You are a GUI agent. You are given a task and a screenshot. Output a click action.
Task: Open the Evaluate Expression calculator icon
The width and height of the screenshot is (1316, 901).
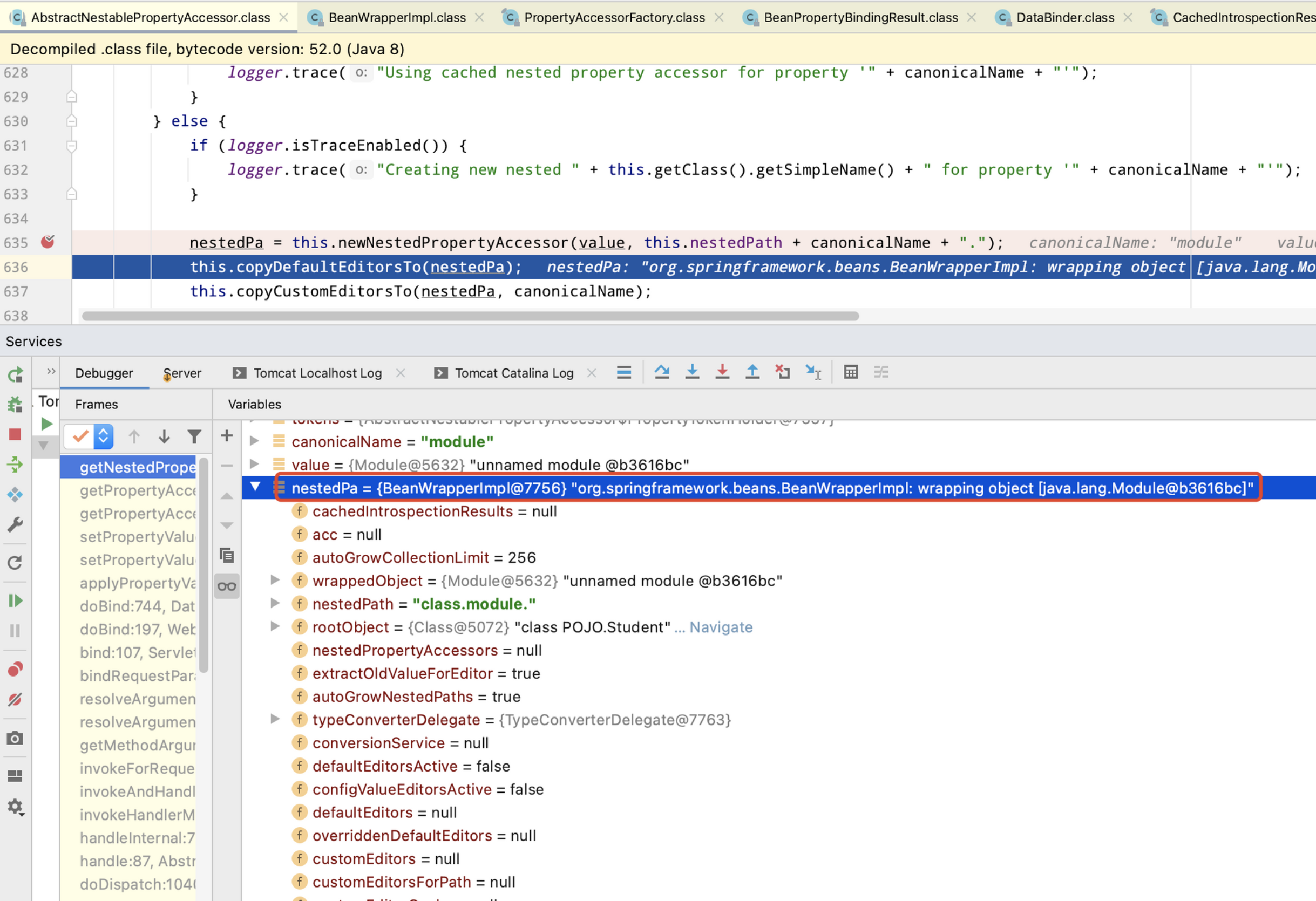[x=851, y=372]
